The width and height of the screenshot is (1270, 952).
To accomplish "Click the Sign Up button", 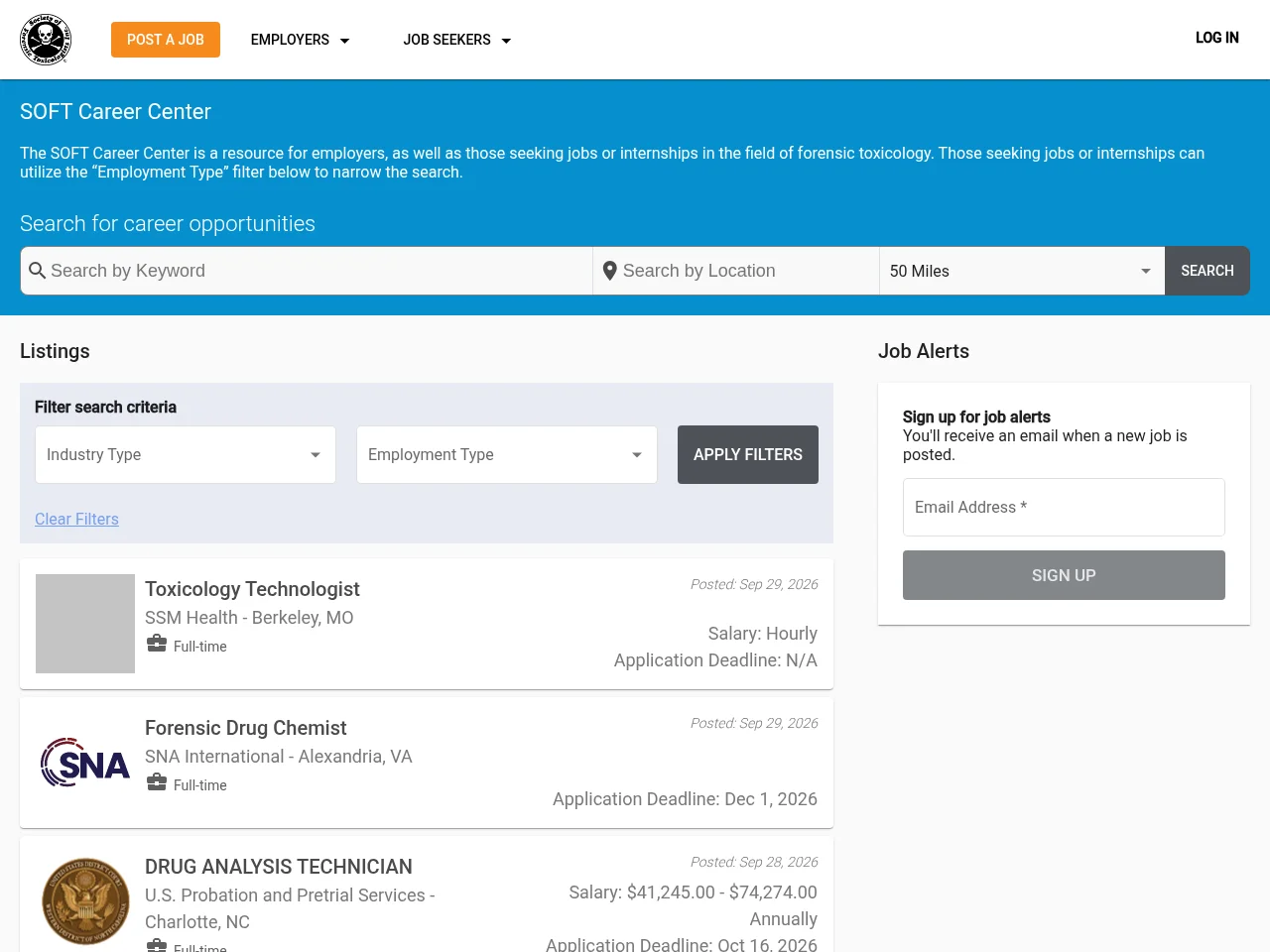I will tap(1064, 575).
